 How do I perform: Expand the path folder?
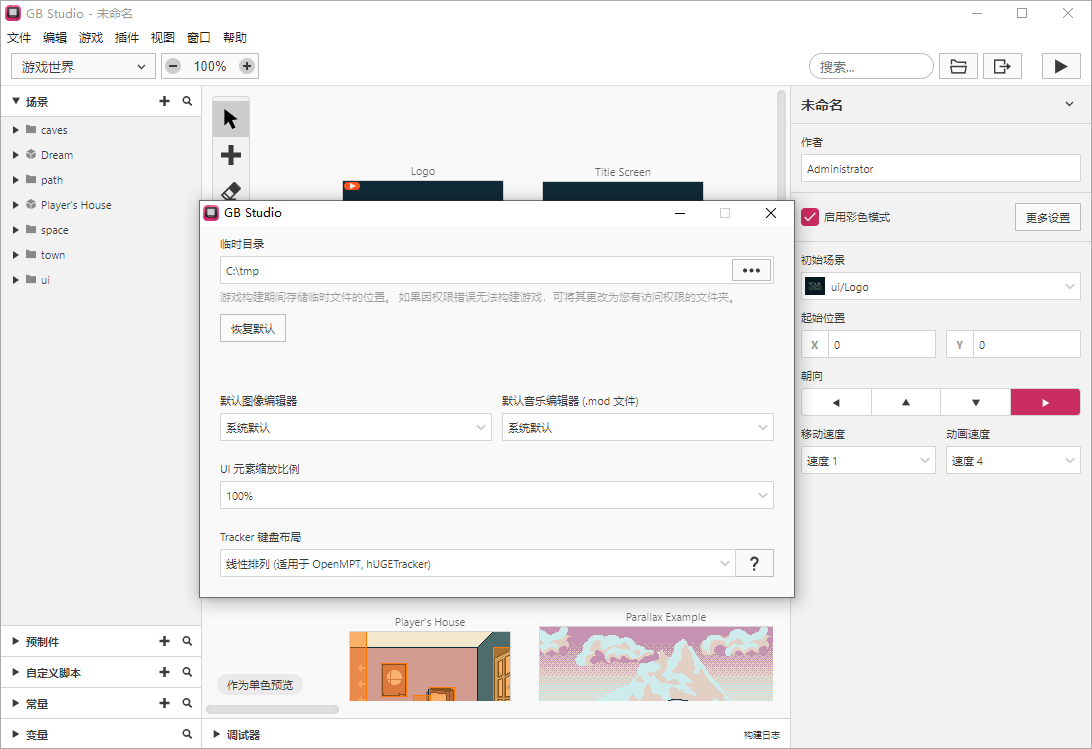point(16,180)
